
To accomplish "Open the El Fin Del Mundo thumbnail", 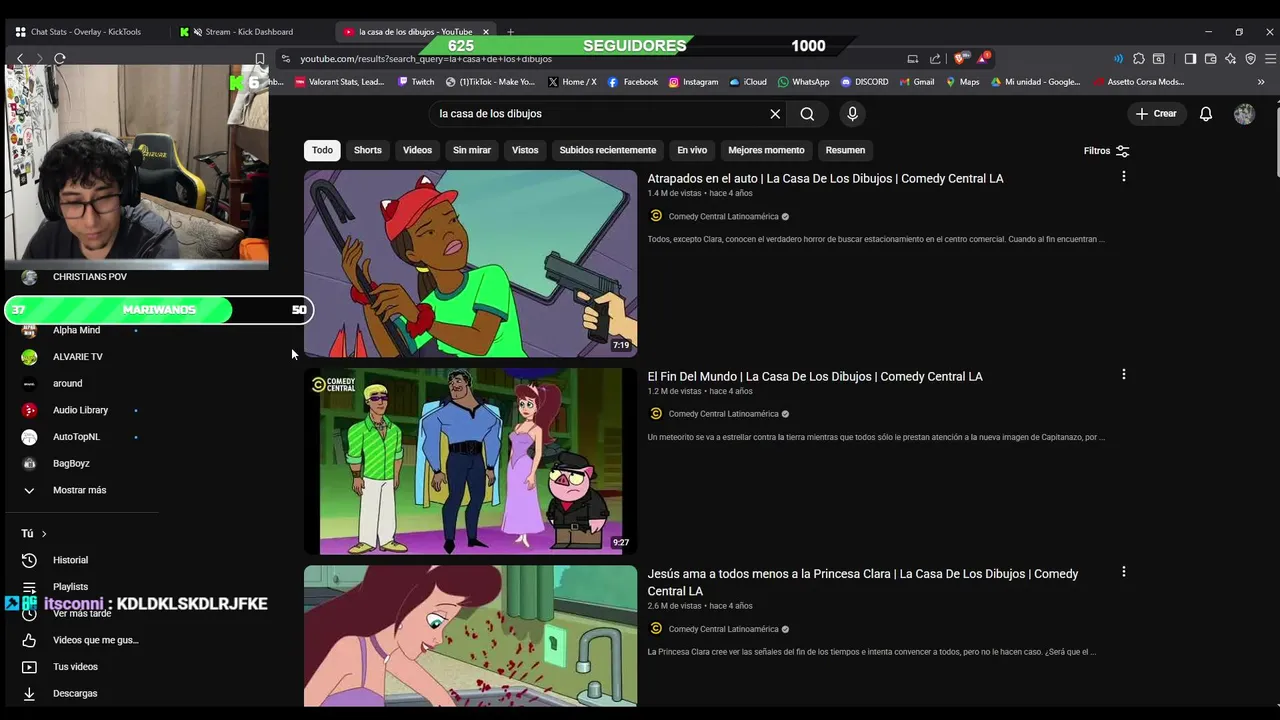I will (470, 461).
